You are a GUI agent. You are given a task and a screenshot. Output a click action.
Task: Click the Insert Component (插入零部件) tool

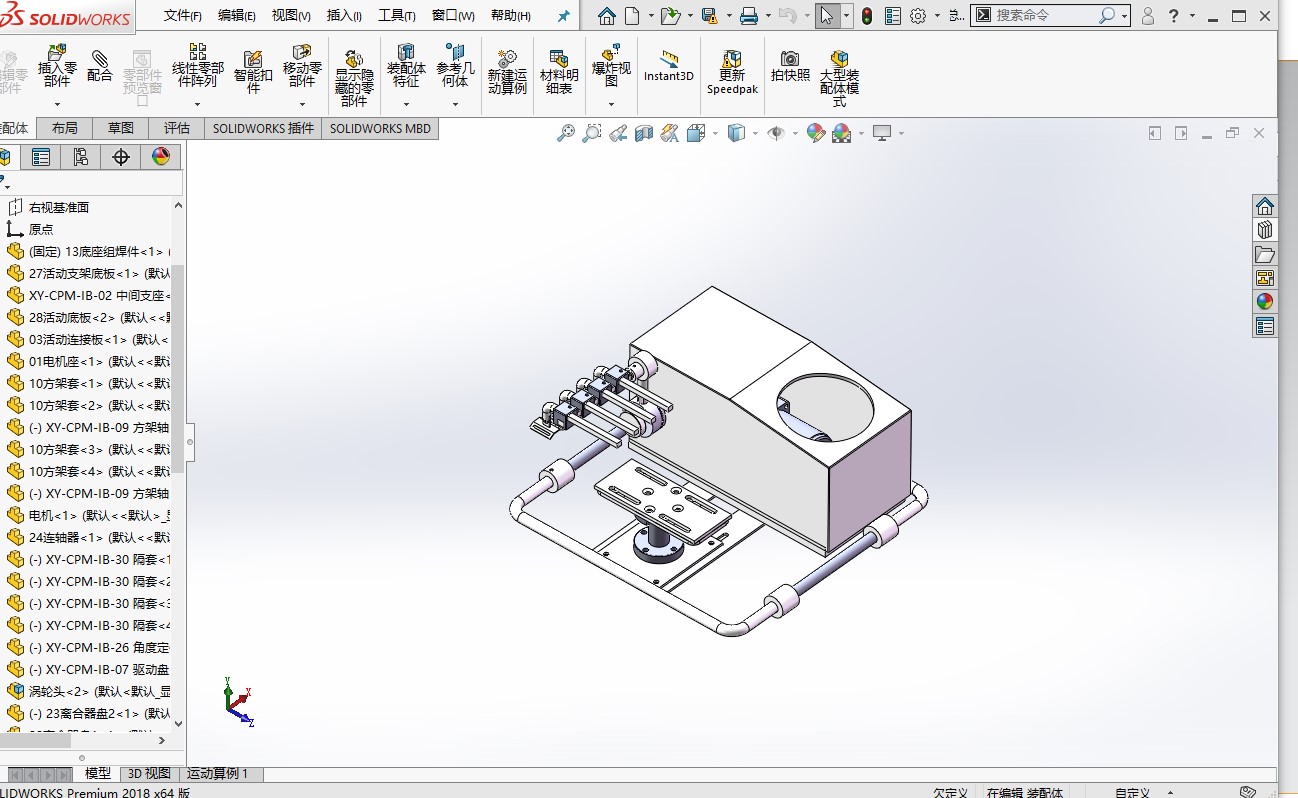click(x=57, y=66)
